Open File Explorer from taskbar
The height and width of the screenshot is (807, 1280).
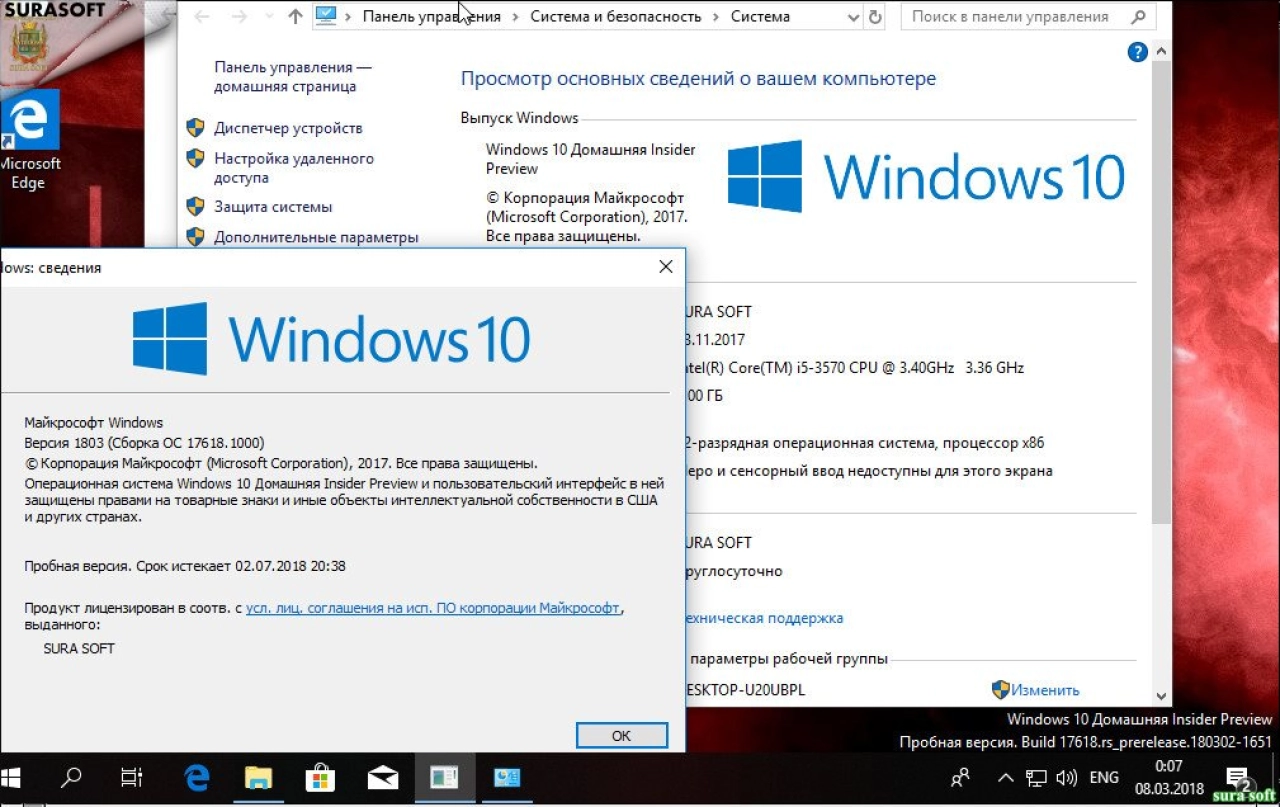pyautogui.click(x=258, y=778)
